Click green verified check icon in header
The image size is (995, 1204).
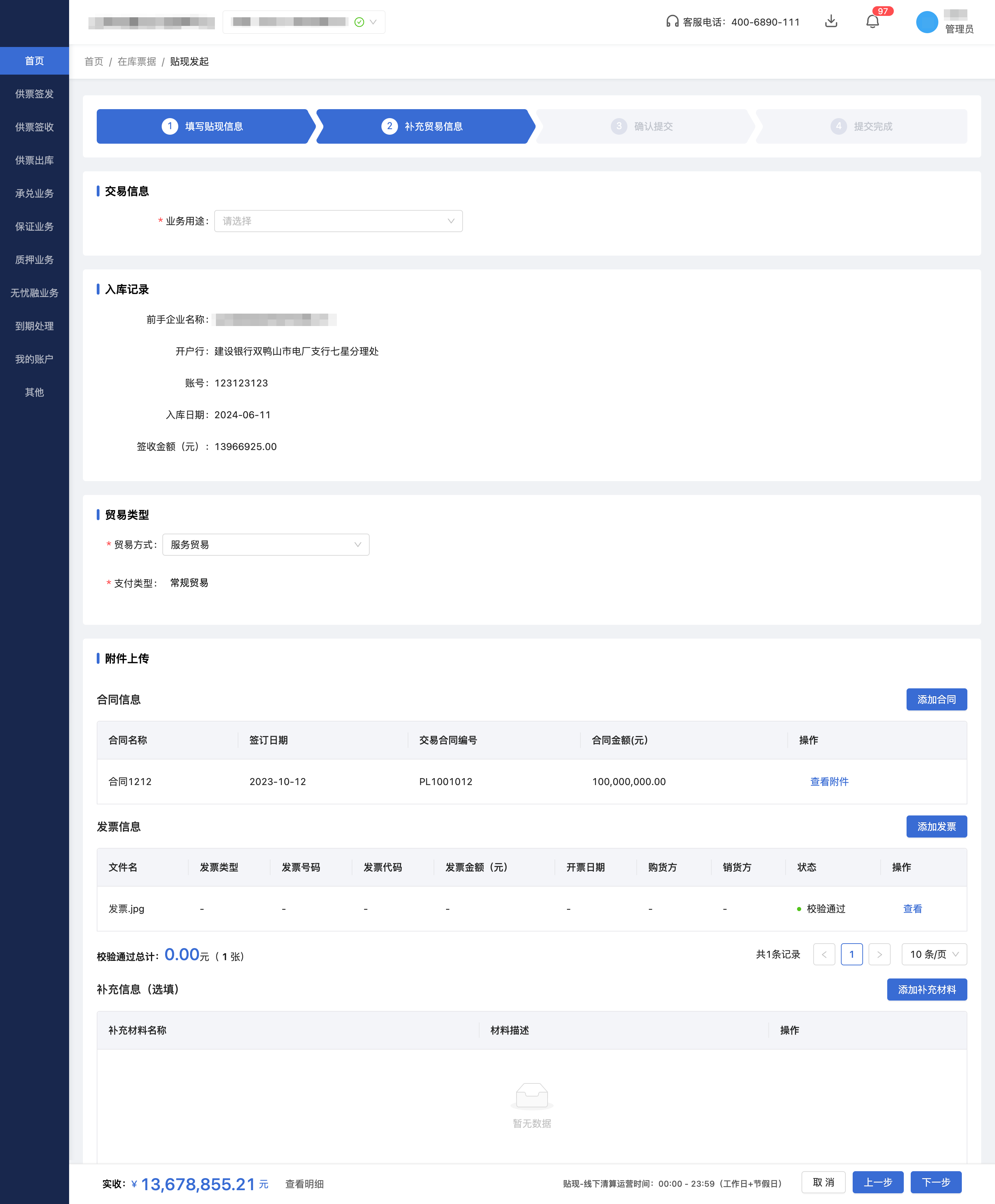359,22
